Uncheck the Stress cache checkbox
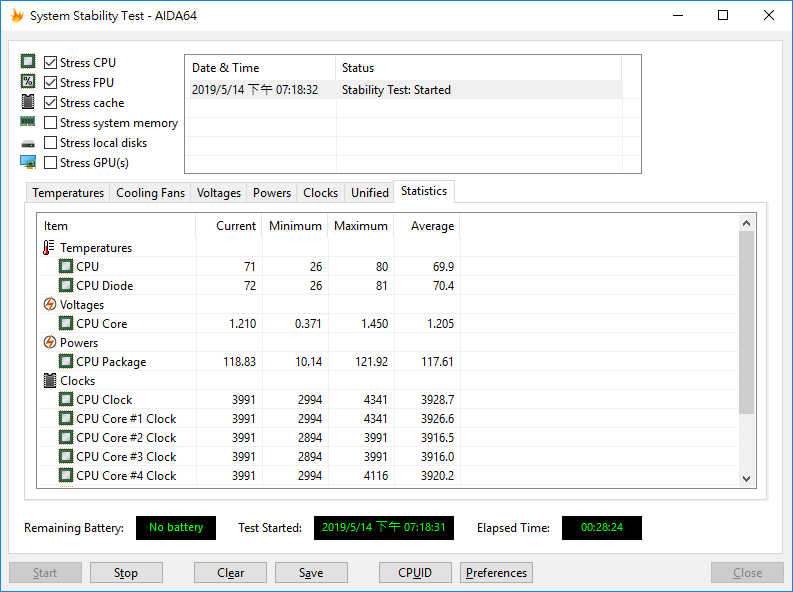 click(x=50, y=103)
